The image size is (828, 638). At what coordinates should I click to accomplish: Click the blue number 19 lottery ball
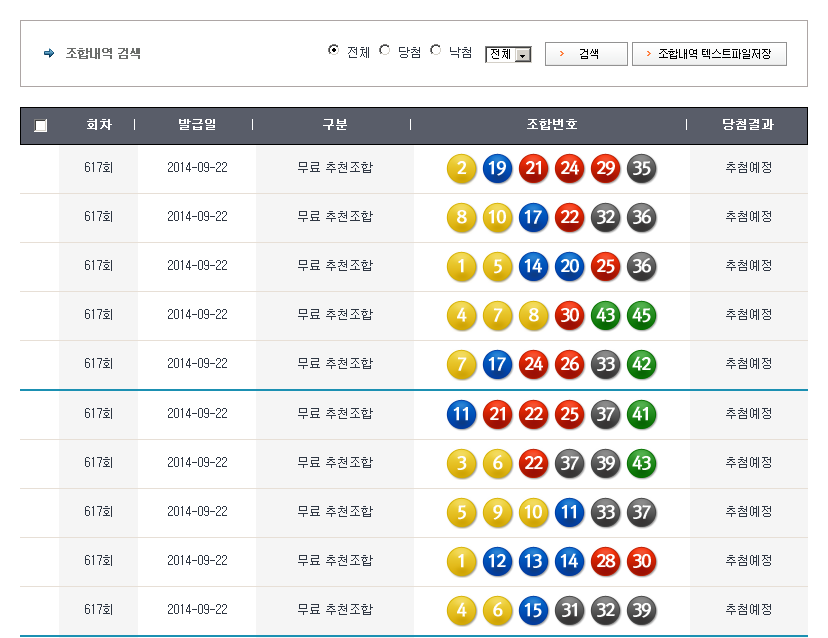click(x=497, y=168)
